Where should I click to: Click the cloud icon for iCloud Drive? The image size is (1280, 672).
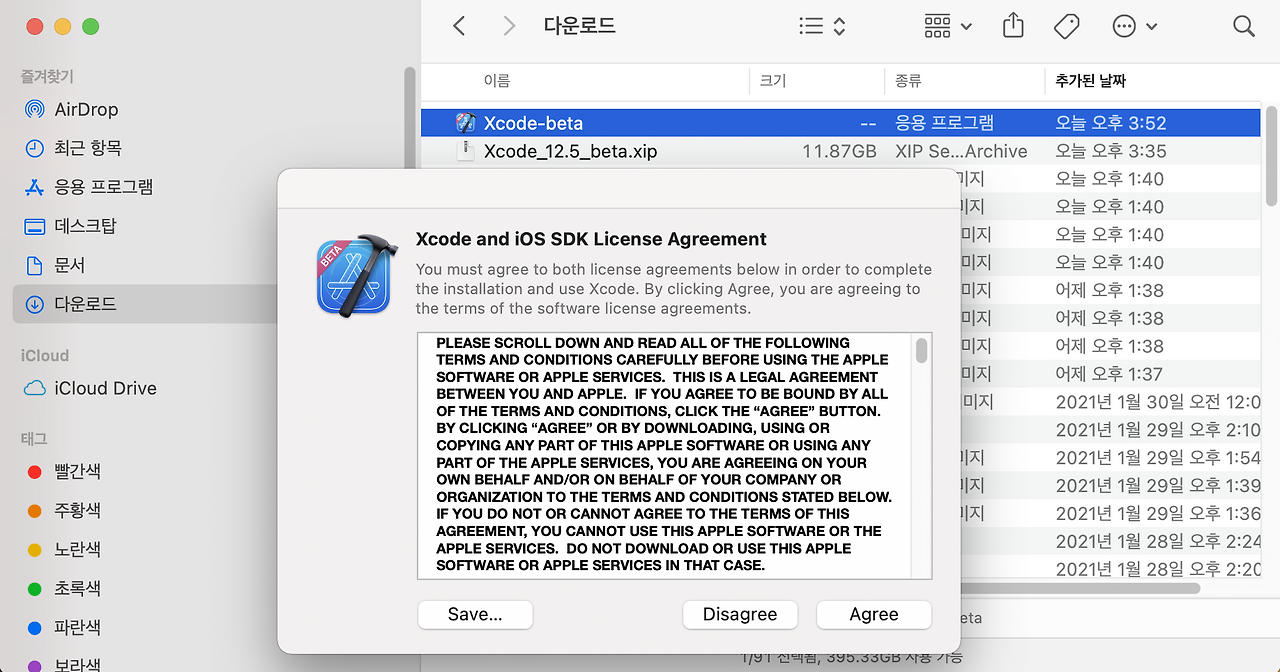[35, 388]
